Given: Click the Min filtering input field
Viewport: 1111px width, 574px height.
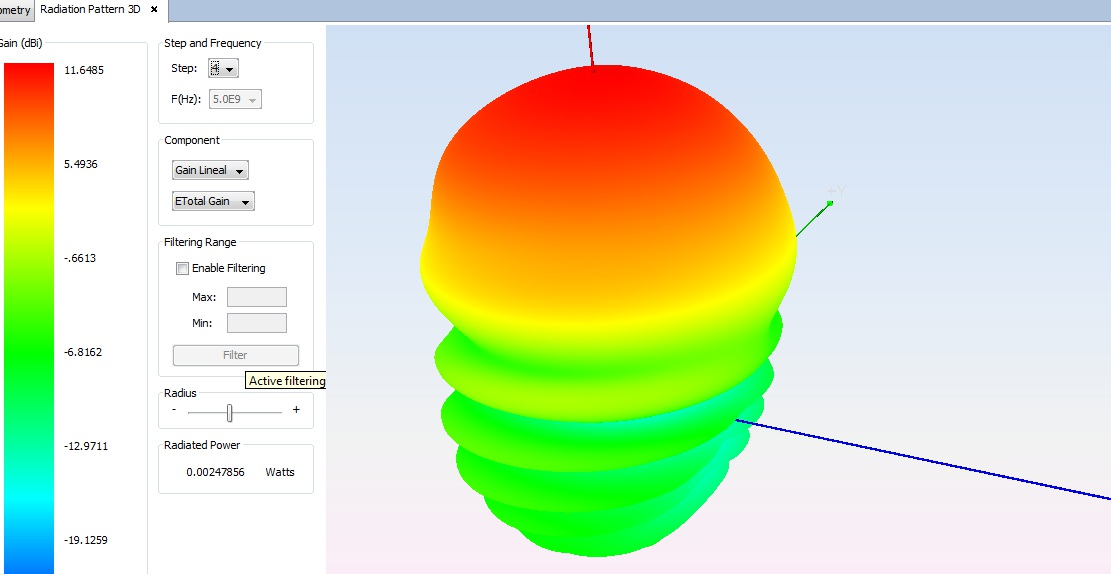Looking at the screenshot, I should pos(256,323).
